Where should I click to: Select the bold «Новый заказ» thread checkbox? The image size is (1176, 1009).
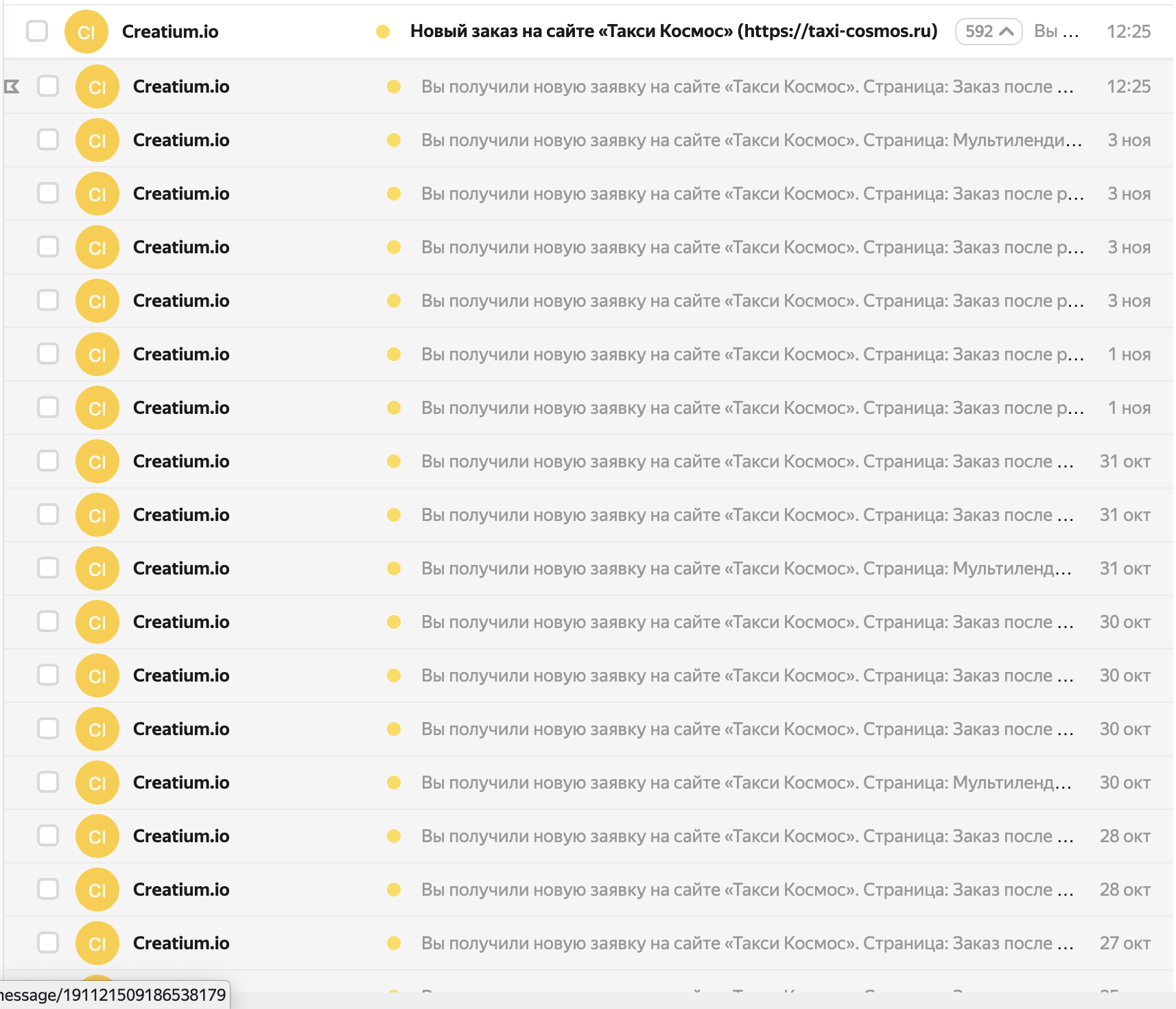click(x=37, y=31)
